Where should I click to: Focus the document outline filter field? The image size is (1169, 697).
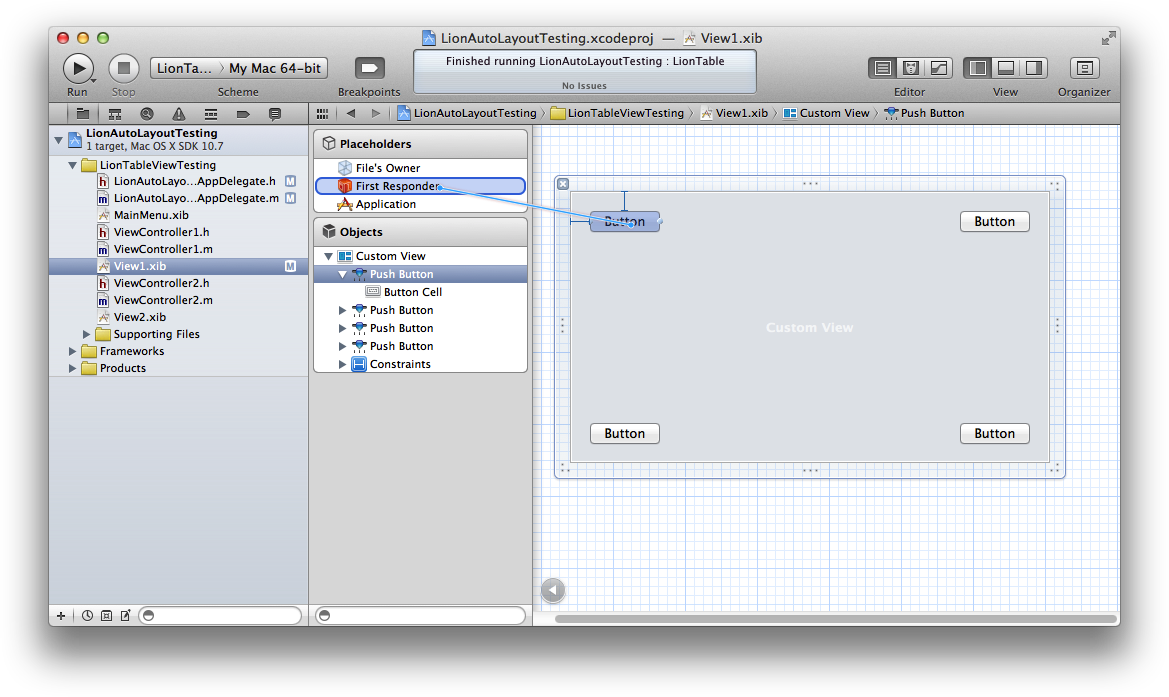[420, 616]
